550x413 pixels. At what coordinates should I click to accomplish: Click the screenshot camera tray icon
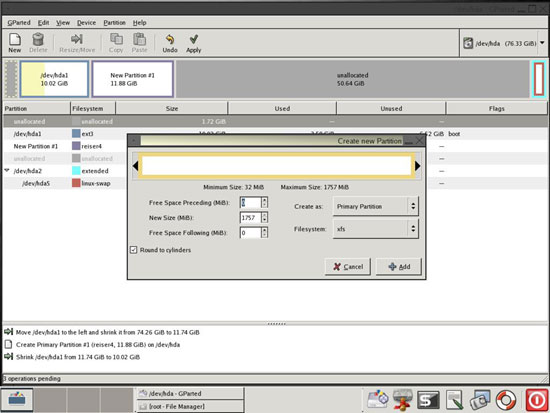[480, 400]
